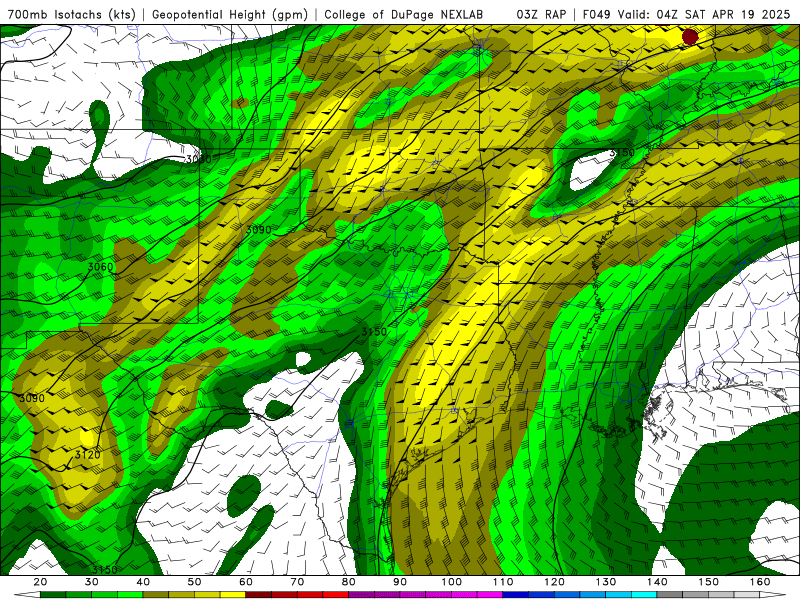Click the 70 value on the color scale
Screen dimensions: 800x600
coord(297,582)
